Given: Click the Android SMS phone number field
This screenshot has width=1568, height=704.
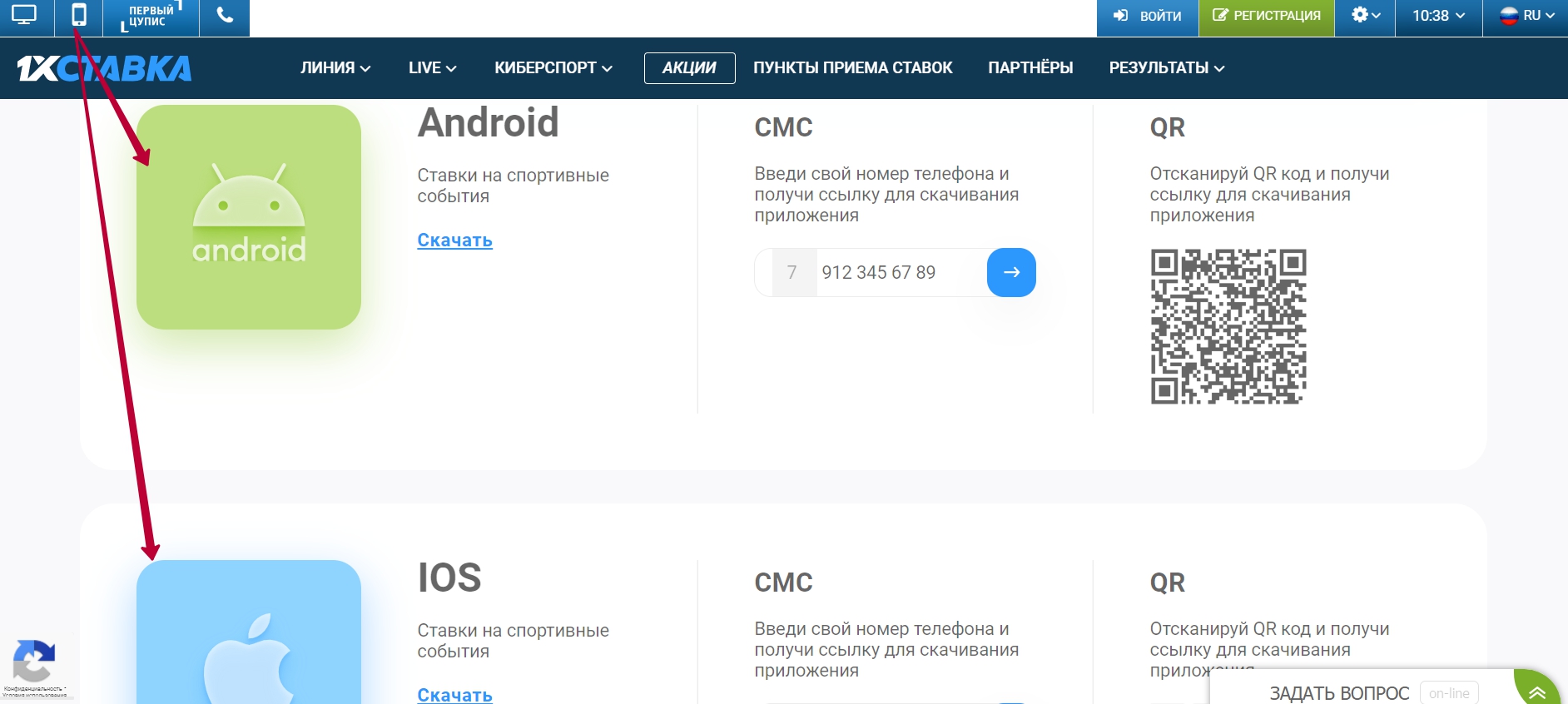Looking at the screenshot, I should tap(899, 272).
